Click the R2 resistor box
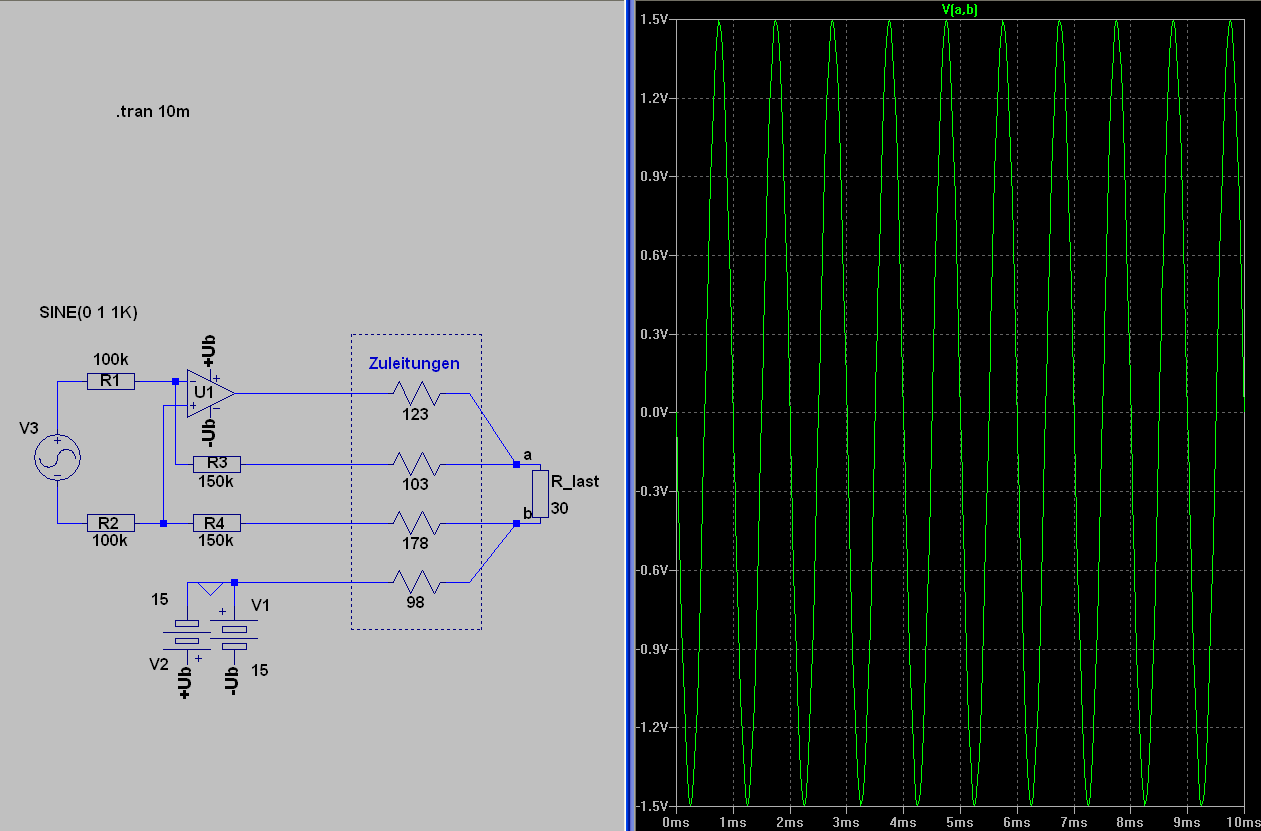Screen dimensions: 1261x831 click(x=111, y=523)
